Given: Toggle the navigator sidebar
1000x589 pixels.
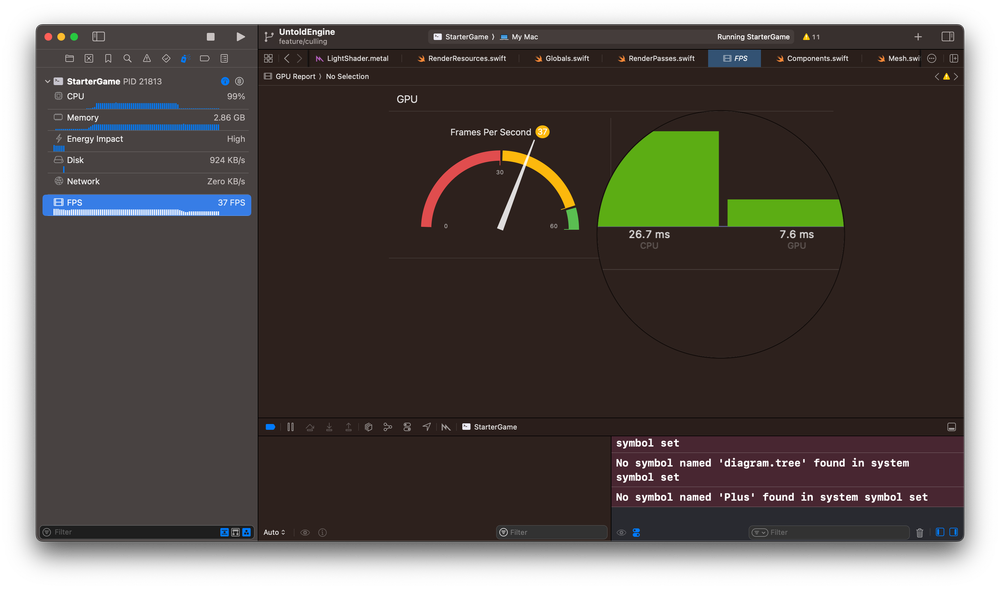Looking at the screenshot, I should click(98, 37).
